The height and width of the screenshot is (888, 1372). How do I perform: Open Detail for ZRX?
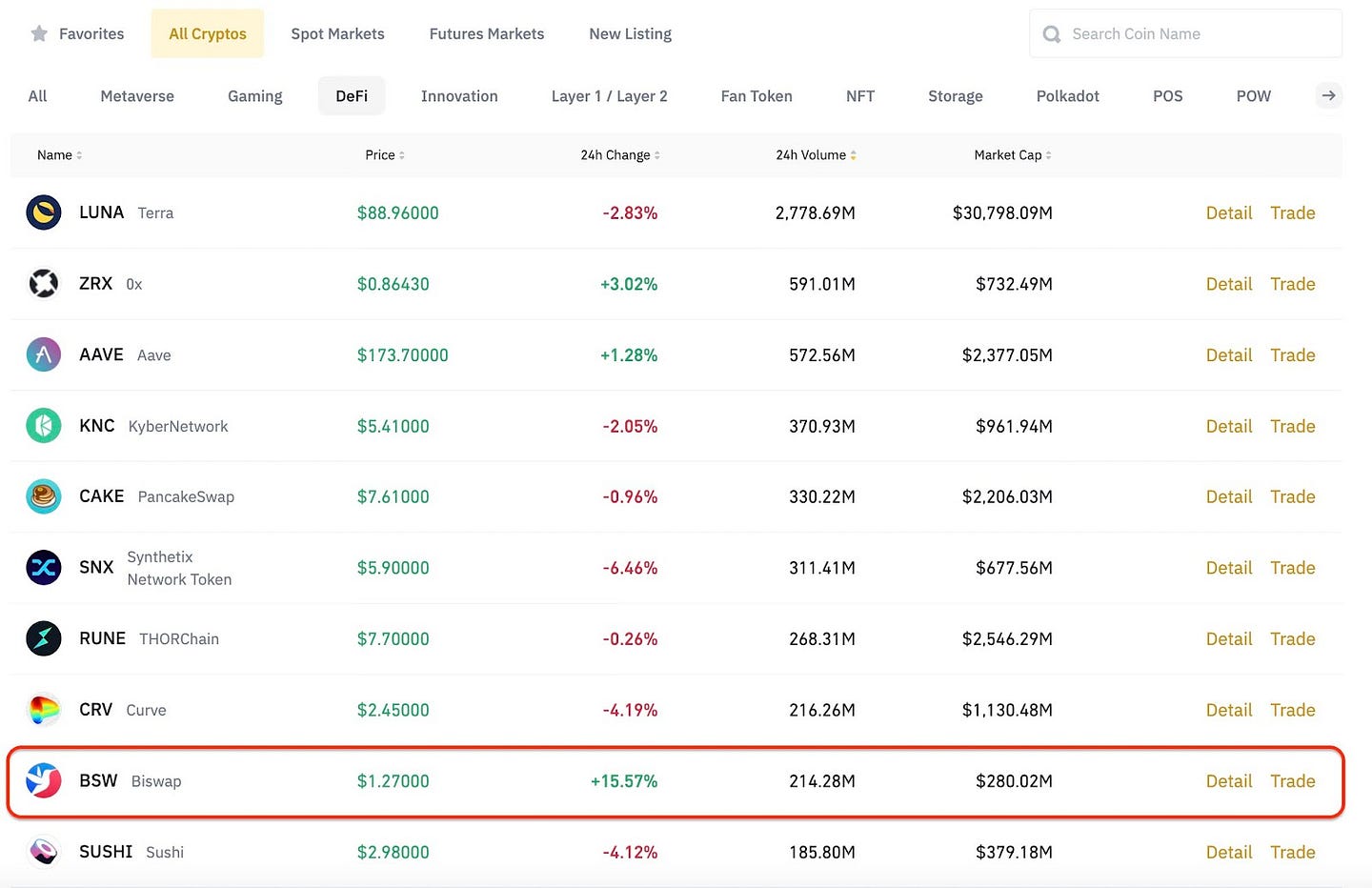[1229, 284]
